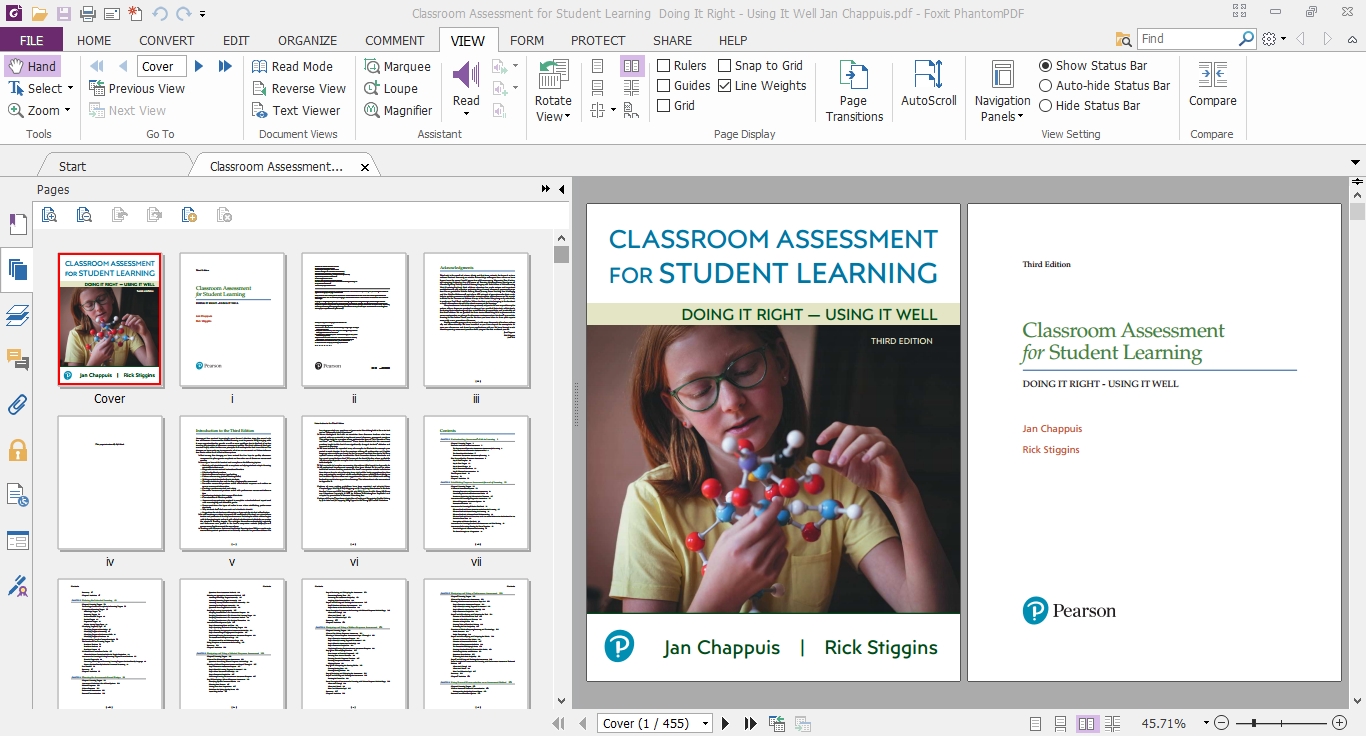Viewport: 1366px width, 736px height.
Task: Switch to the HOME ribbon tab
Action: point(94,40)
